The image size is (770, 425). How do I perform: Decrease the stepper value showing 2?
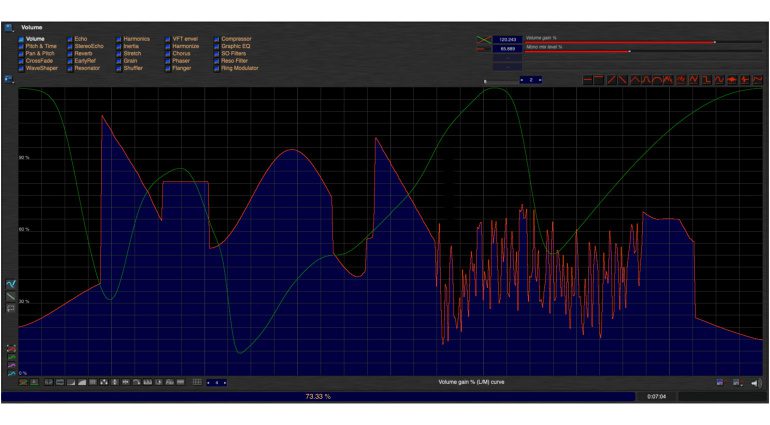[522, 80]
